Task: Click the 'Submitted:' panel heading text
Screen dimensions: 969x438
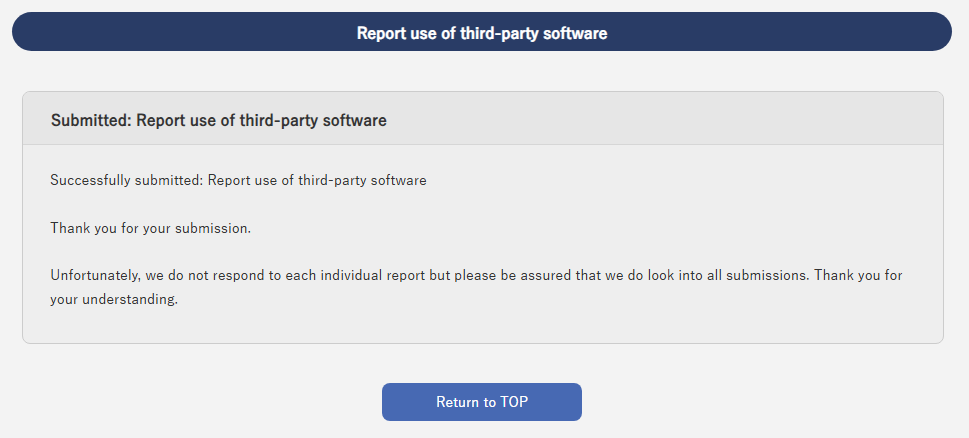Action: coord(219,120)
